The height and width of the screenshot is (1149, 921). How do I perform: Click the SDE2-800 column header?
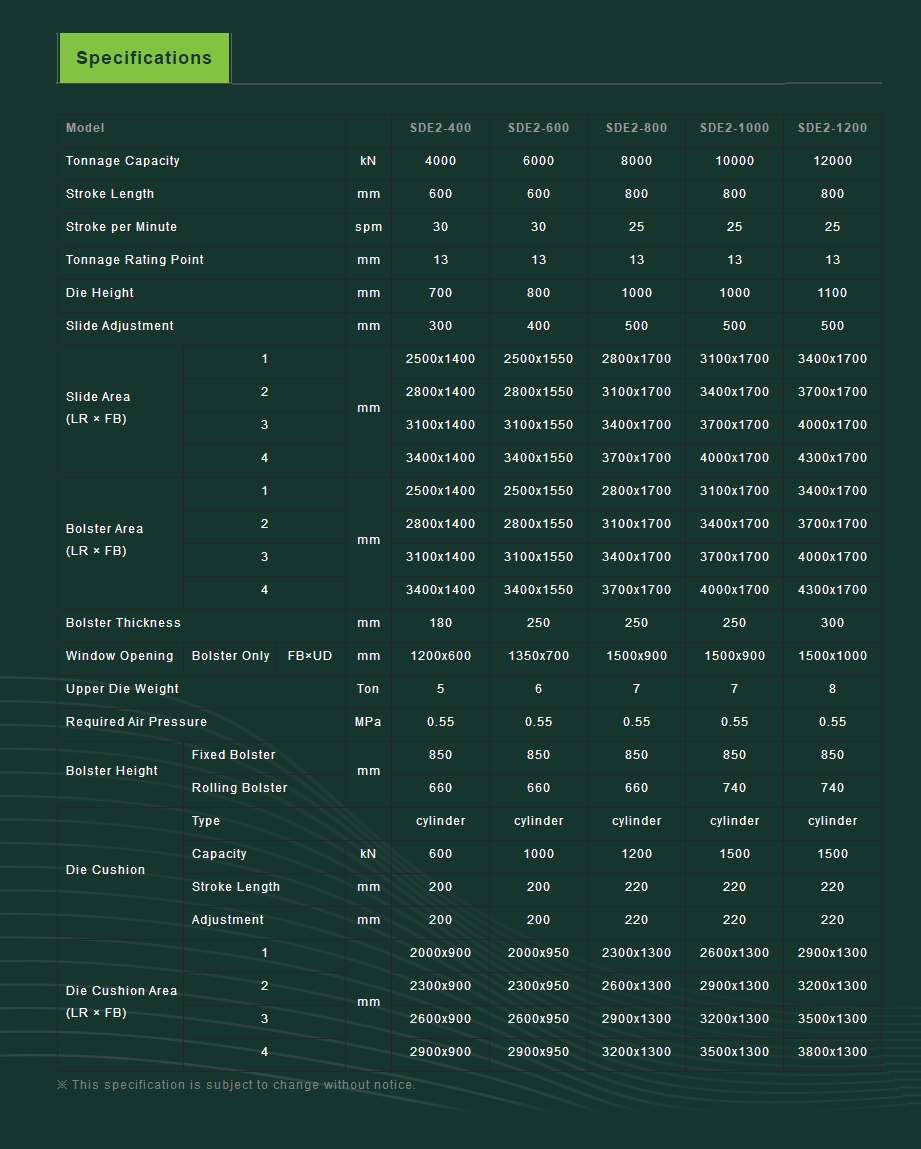636,128
